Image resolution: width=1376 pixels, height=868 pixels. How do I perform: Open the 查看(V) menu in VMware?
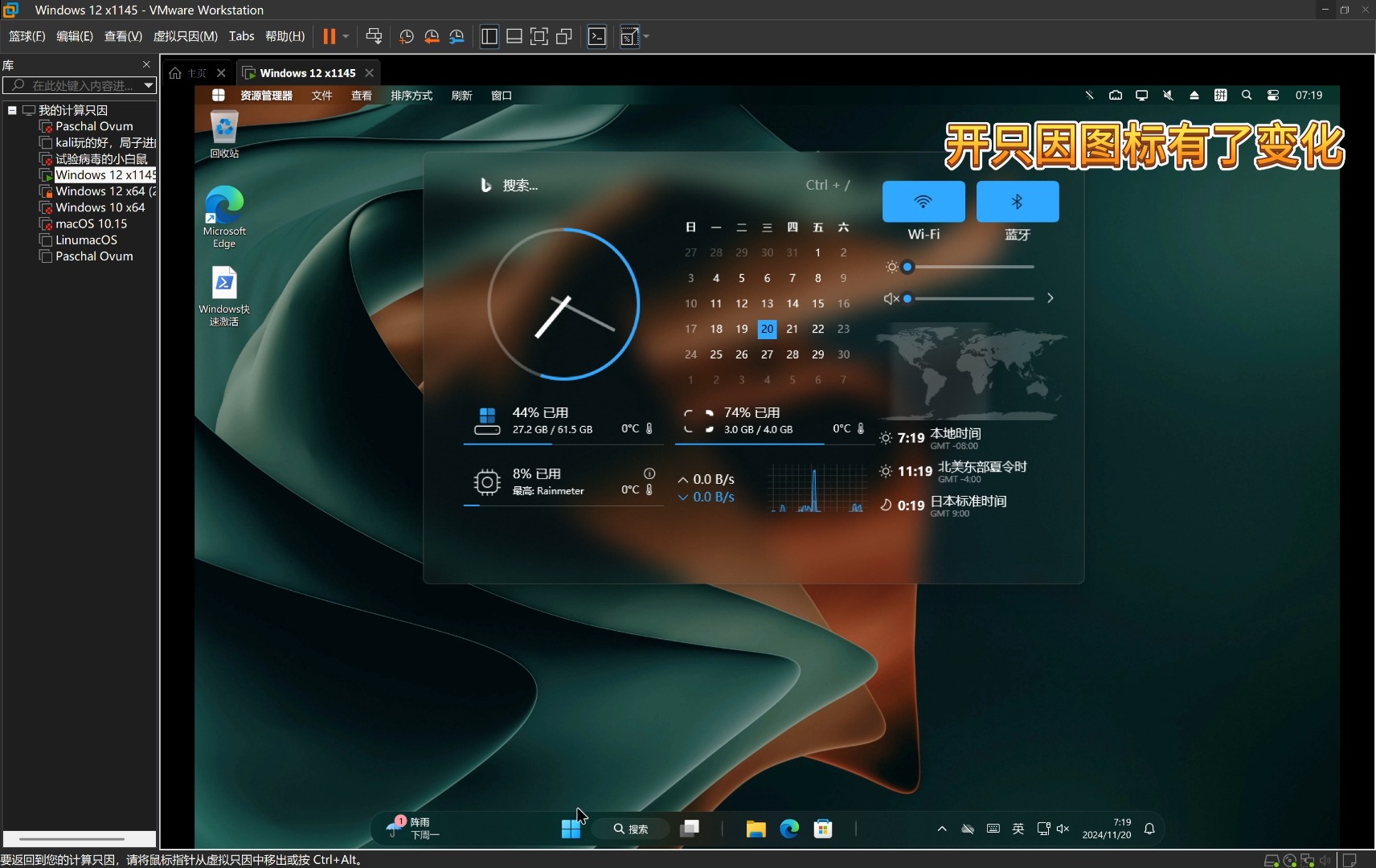[x=123, y=36]
